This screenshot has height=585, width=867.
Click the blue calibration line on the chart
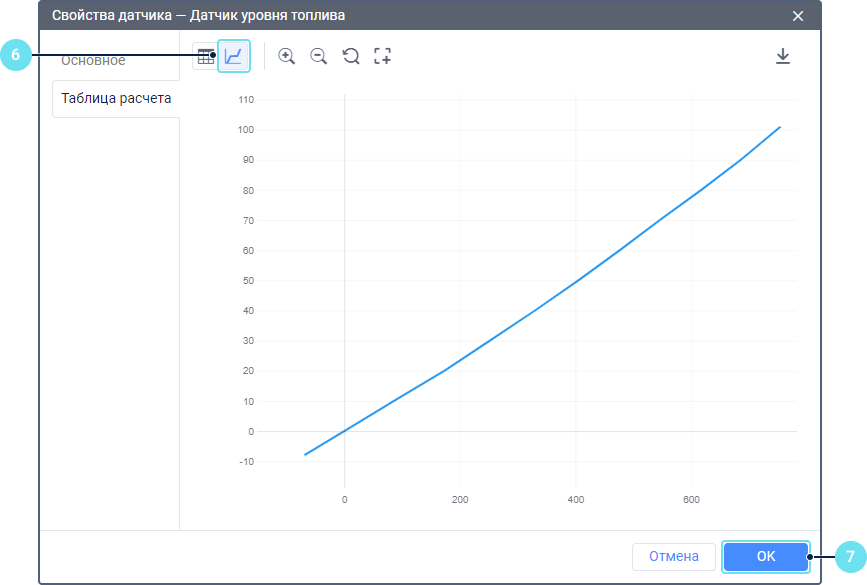tap(575, 284)
